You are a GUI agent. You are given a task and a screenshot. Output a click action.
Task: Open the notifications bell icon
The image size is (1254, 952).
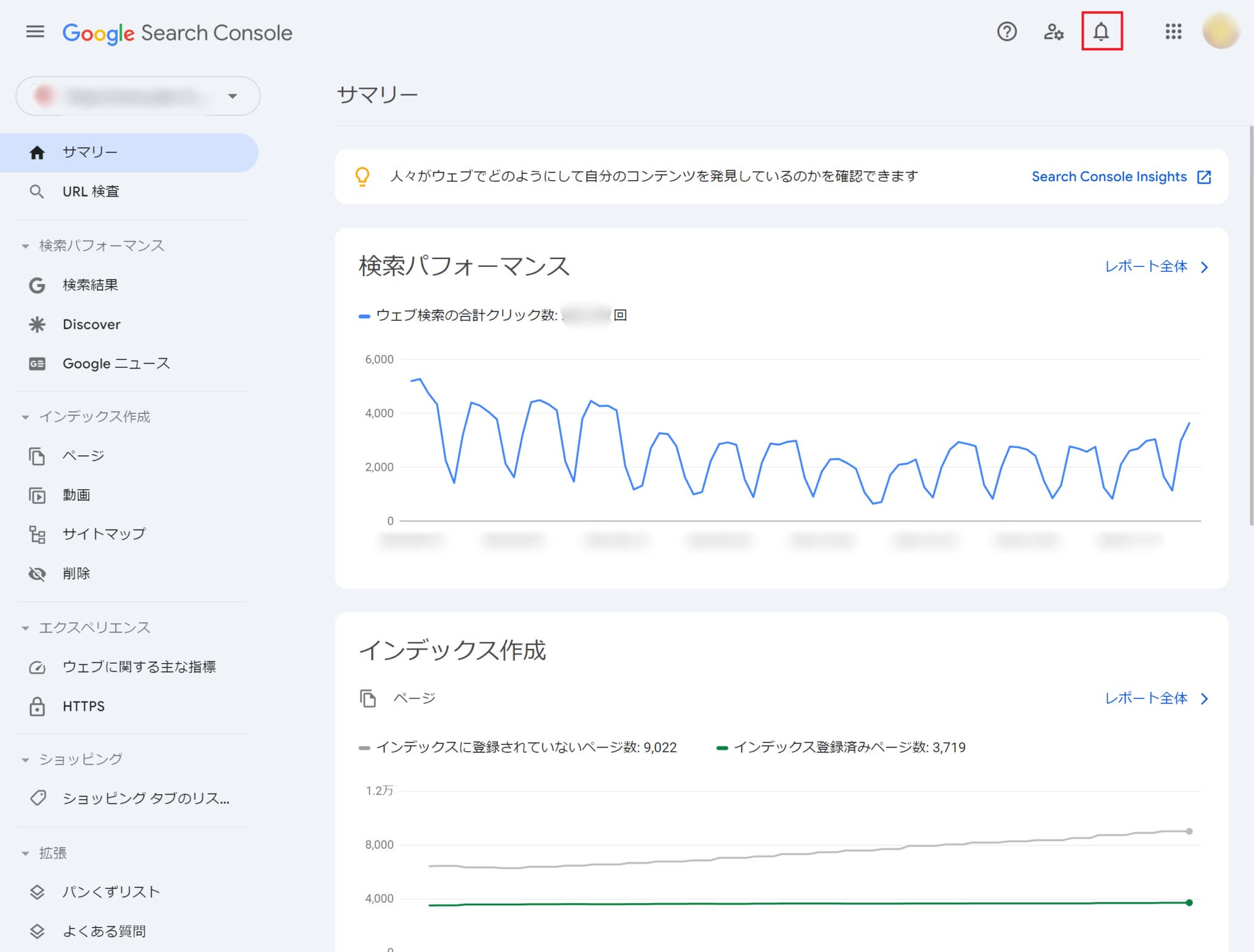(x=1101, y=31)
